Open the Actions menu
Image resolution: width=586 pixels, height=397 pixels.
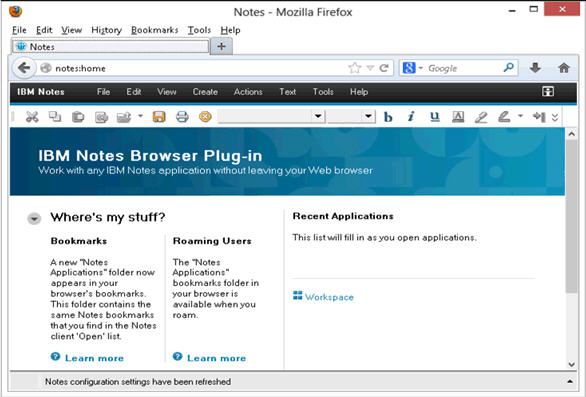[248, 92]
